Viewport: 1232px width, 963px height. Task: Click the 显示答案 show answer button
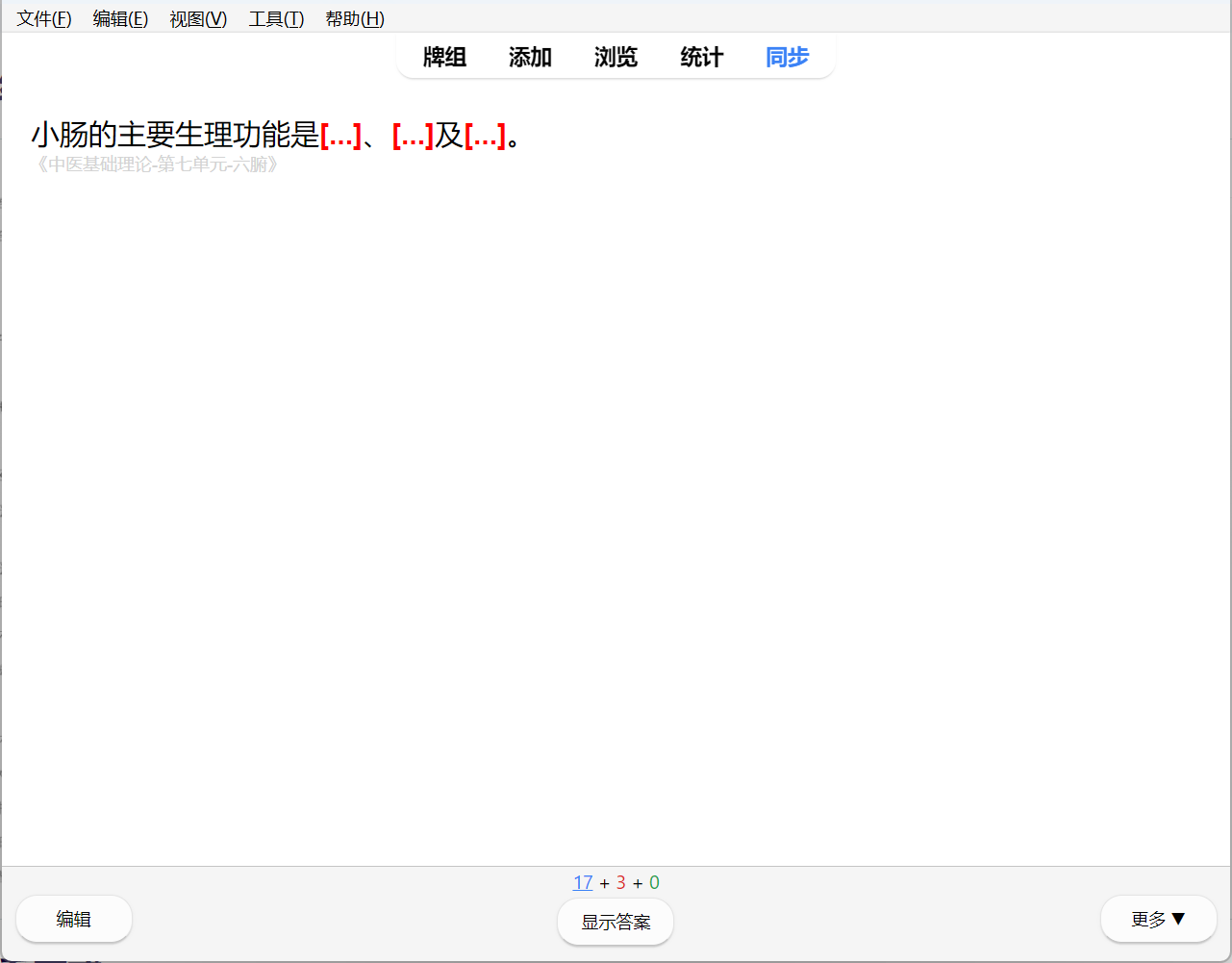pyautogui.click(x=616, y=922)
